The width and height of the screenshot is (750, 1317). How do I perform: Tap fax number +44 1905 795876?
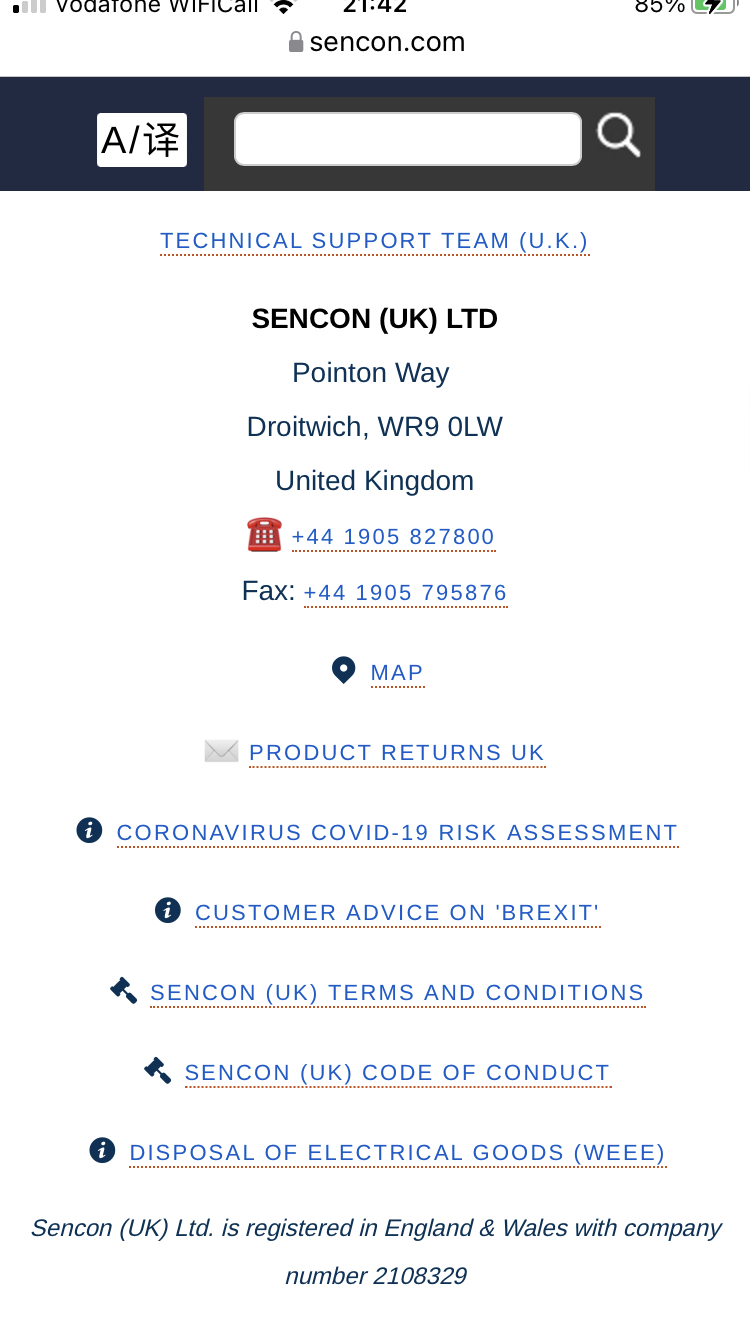(405, 593)
